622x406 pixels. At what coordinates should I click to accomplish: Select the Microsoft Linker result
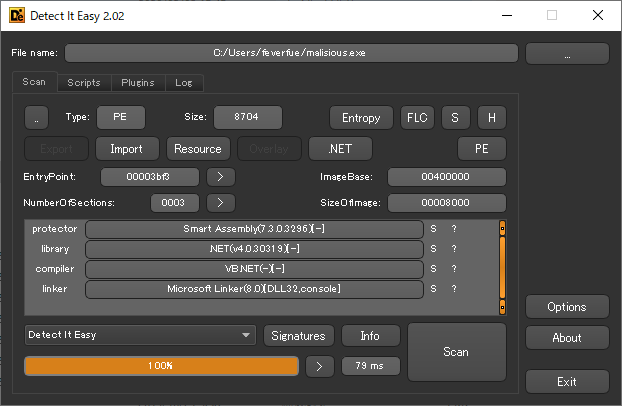pos(254,289)
